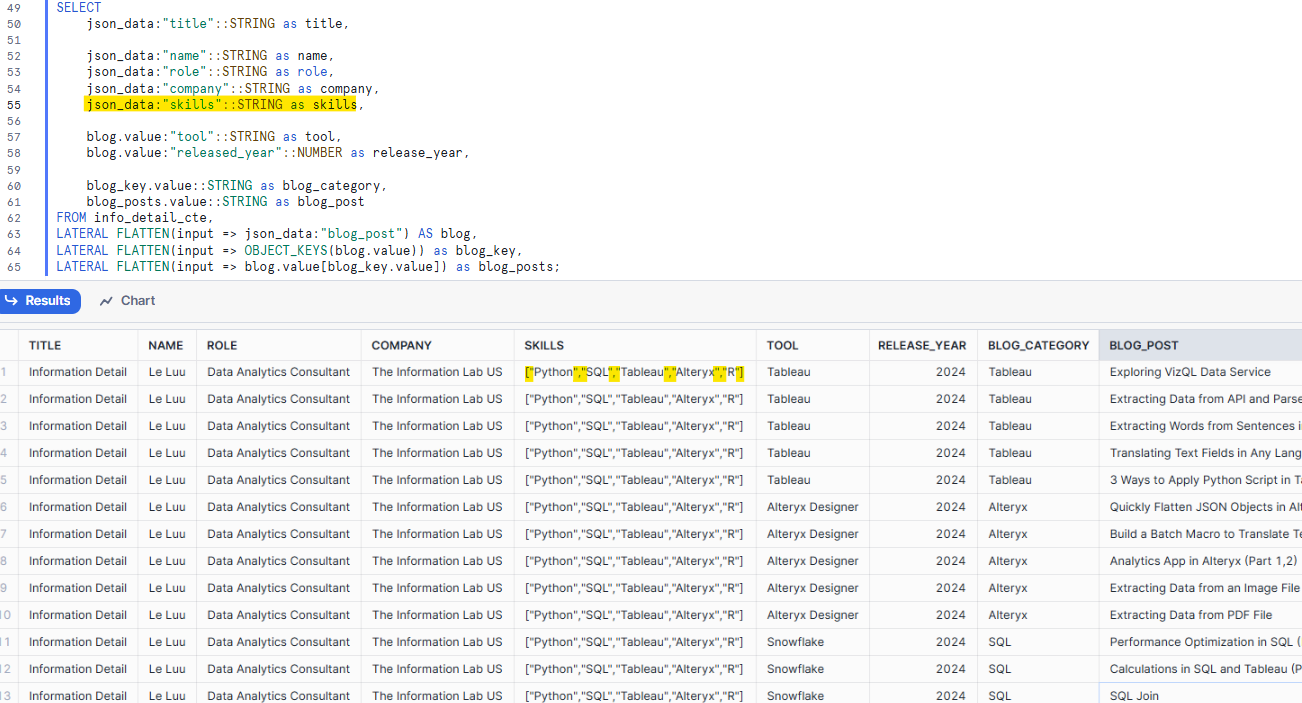
Task: Select the RELEASE_YEAR column header
Action: click(922, 345)
